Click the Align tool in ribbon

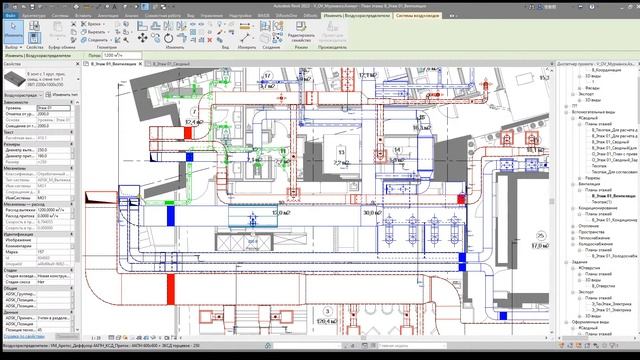click(x=142, y=26)
